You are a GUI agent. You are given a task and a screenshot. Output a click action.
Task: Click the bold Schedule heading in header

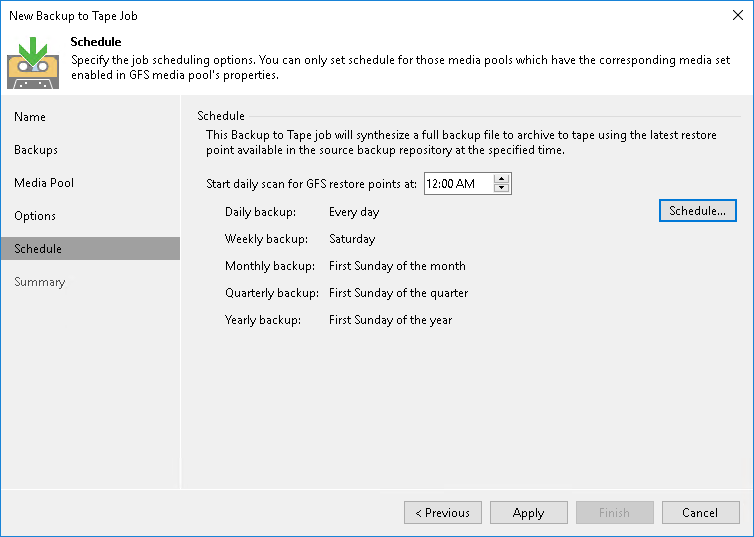point(96,42)
